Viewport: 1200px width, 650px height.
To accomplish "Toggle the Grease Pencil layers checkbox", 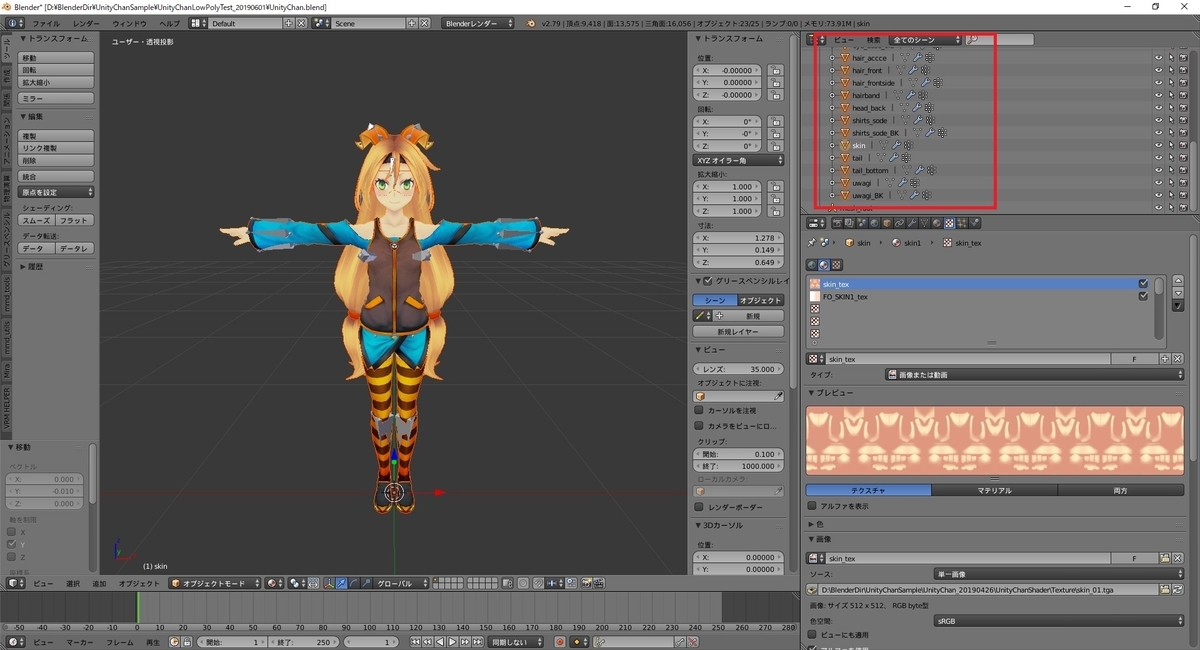I will tap(708, 281).
